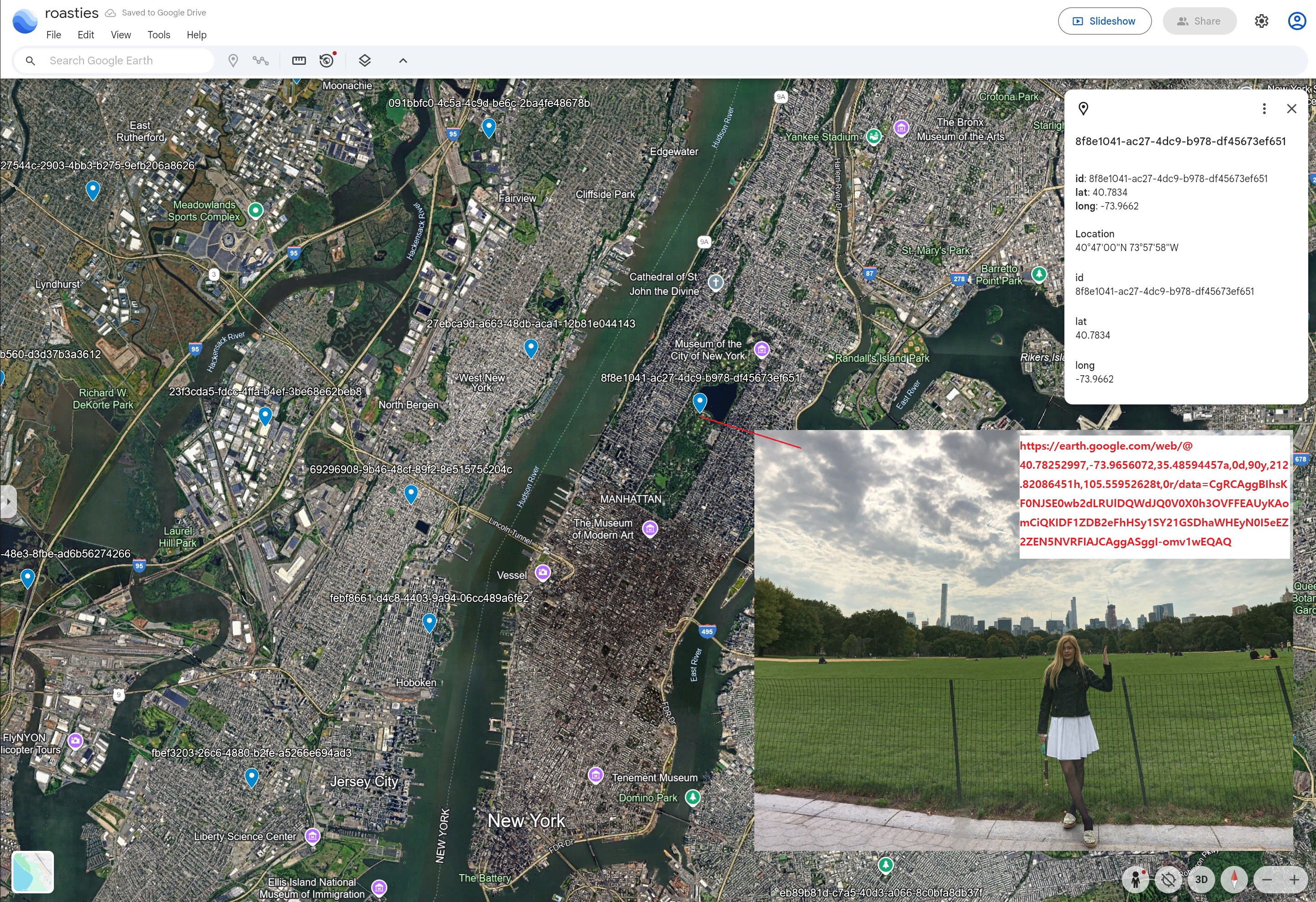Open the View menu
Screen dimensions: 1316x902
click(x=121, y=35)
